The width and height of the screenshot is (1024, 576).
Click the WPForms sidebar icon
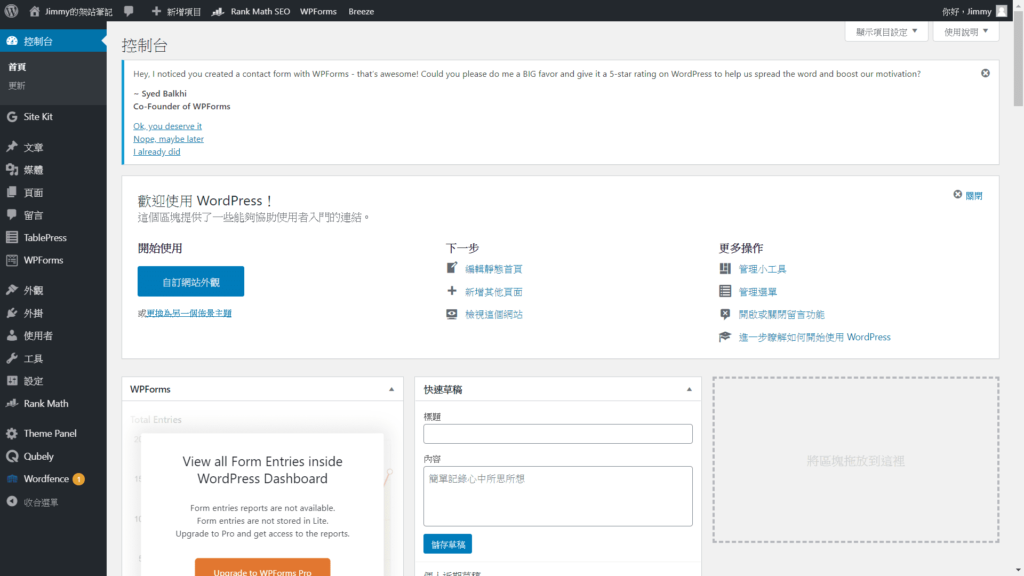(x=12, y=260)
